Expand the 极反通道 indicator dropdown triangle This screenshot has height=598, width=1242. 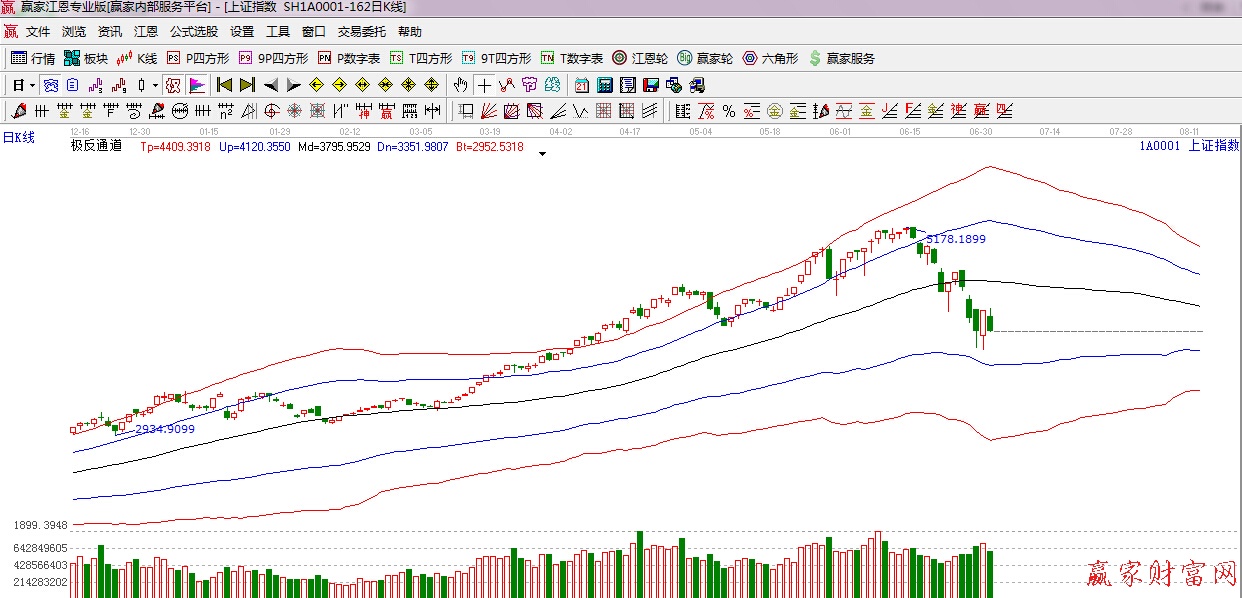(x=542, y=154)
